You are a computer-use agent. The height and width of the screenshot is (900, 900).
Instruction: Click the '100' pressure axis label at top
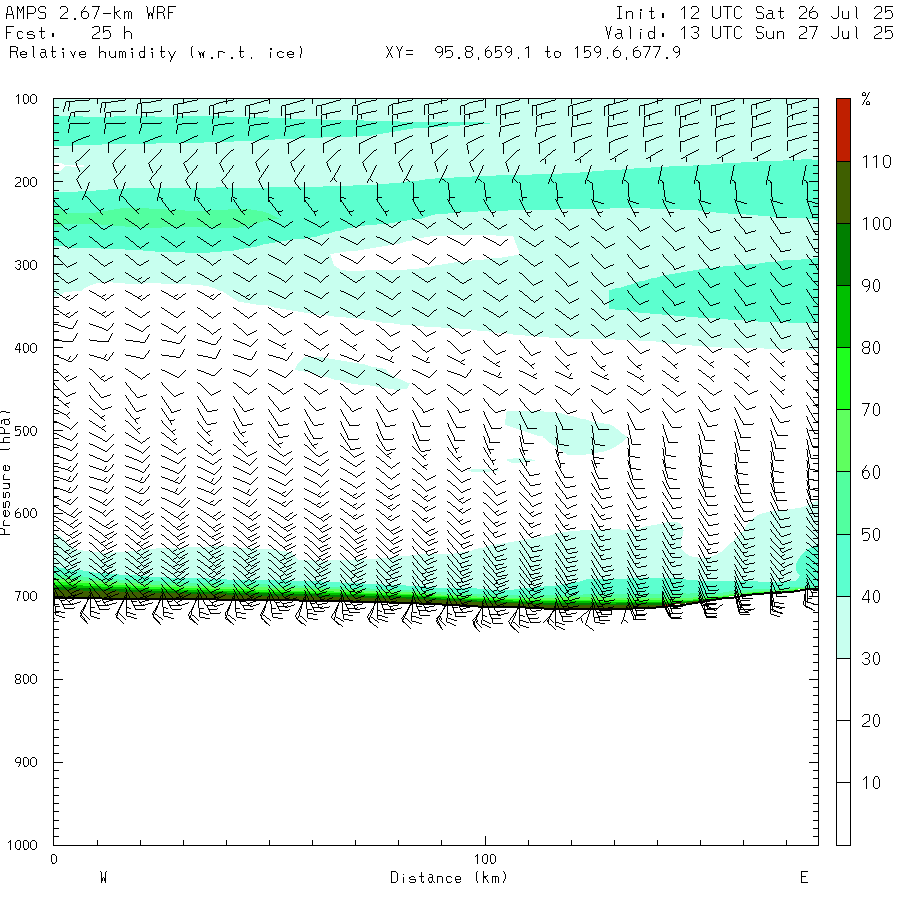click(x=26, y=99)
